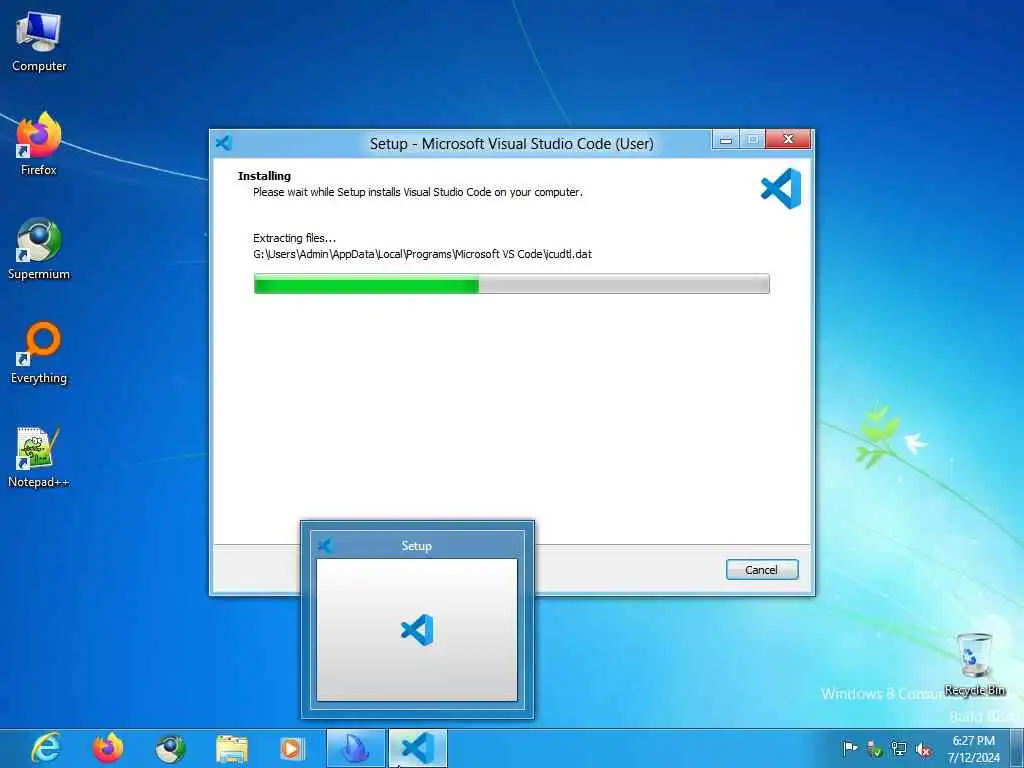Click the Installing heading text
Viewport: 1024px width, 768px height.
[x=264, y=176]
